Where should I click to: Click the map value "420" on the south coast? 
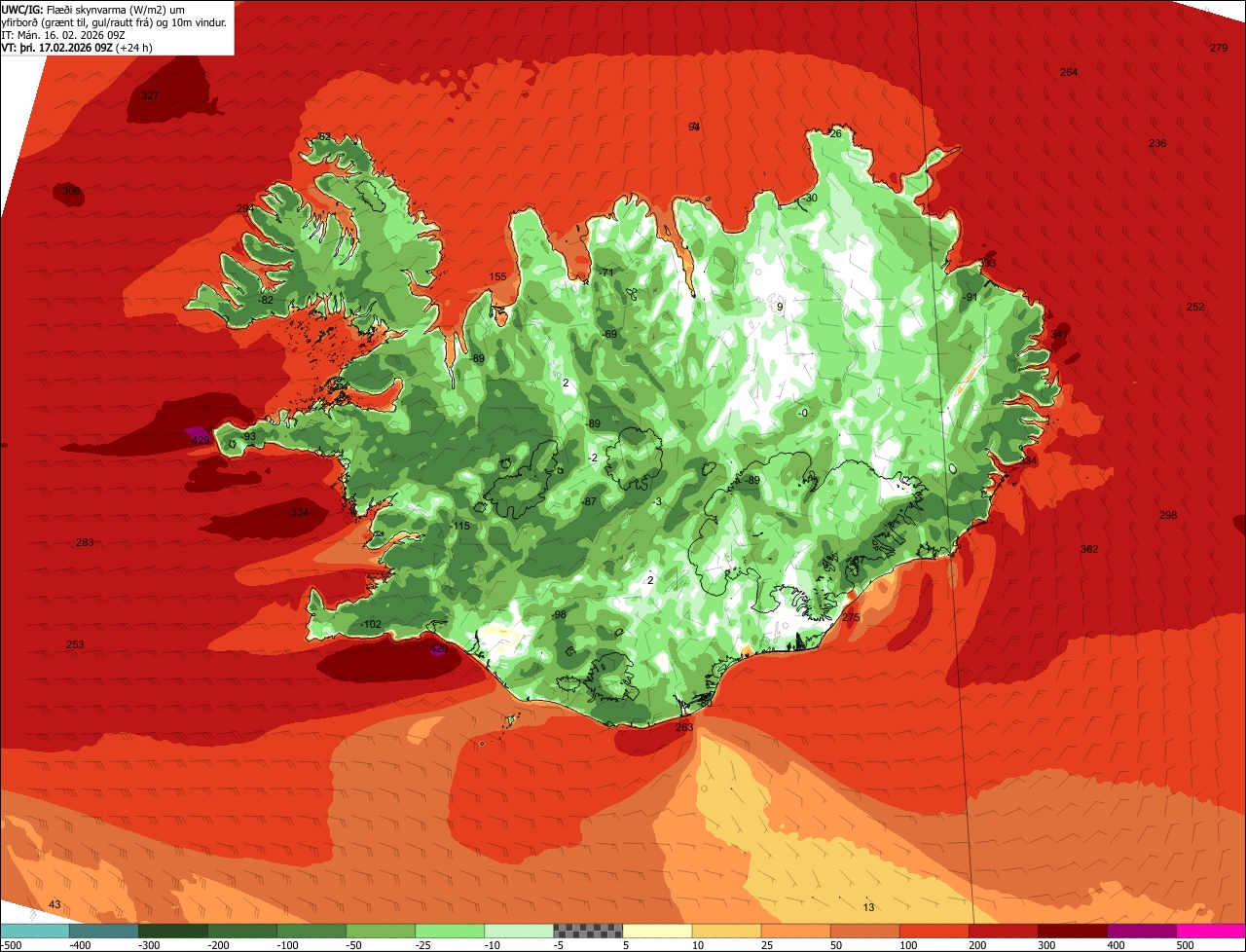(x=438, y=649)
